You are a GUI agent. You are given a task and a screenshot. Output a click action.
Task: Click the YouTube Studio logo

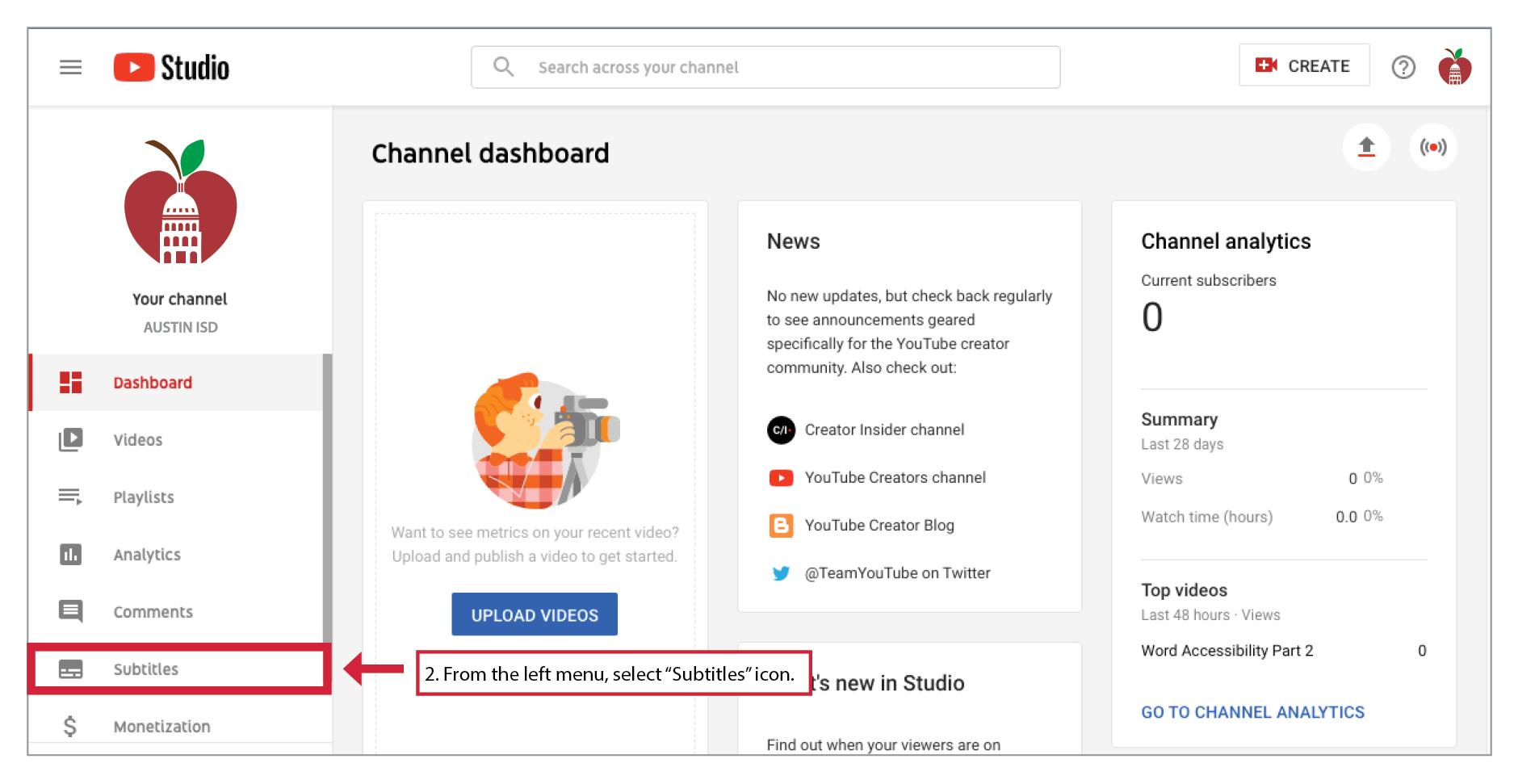[172, 67]
